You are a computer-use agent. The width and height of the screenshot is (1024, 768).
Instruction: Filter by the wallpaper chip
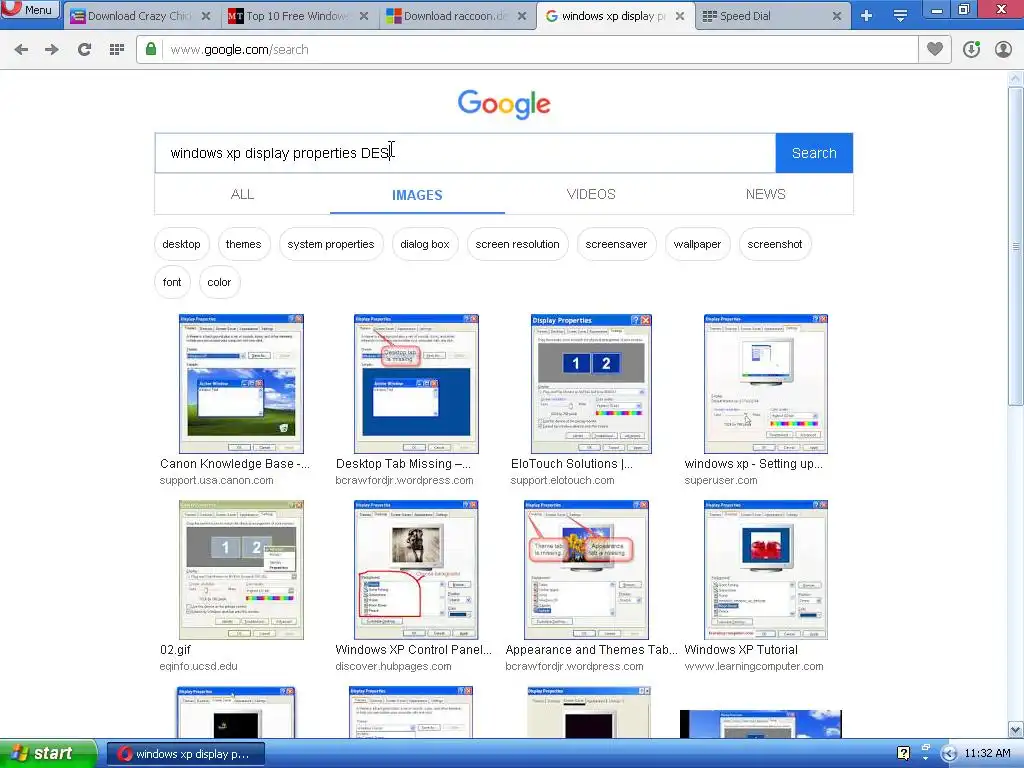(x=697, y=244)
